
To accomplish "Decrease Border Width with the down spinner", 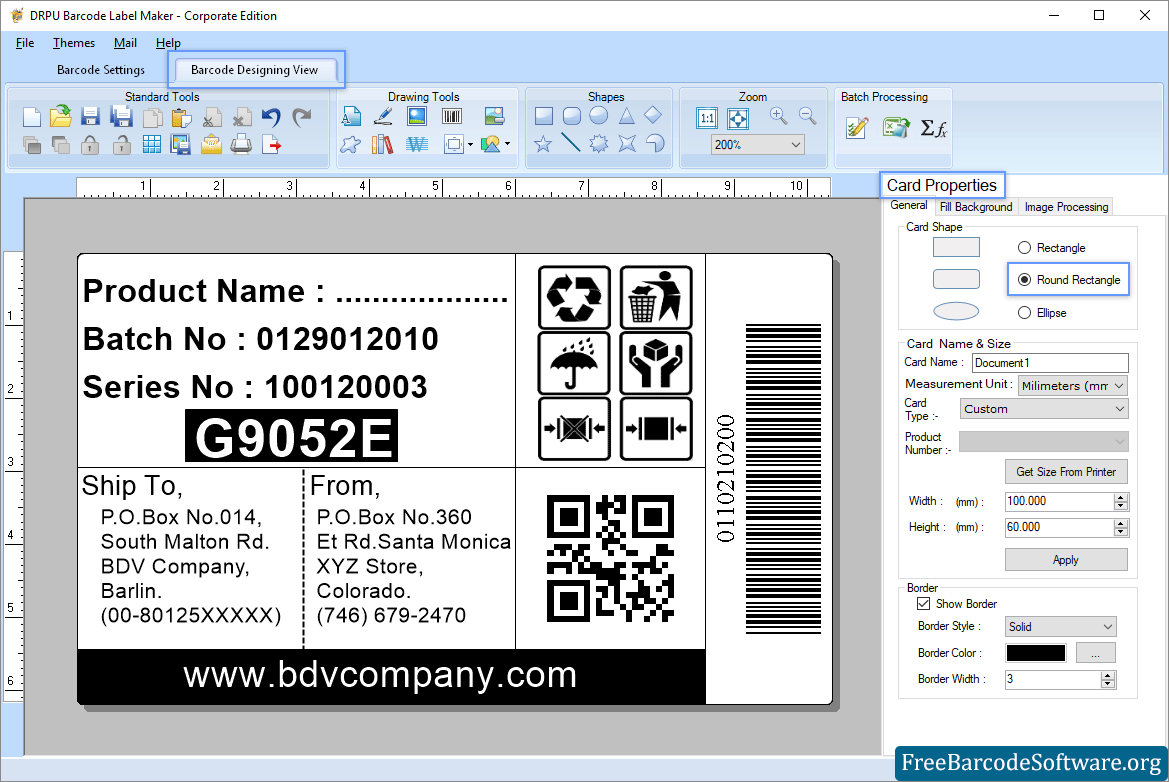I will coord(1108,684).
